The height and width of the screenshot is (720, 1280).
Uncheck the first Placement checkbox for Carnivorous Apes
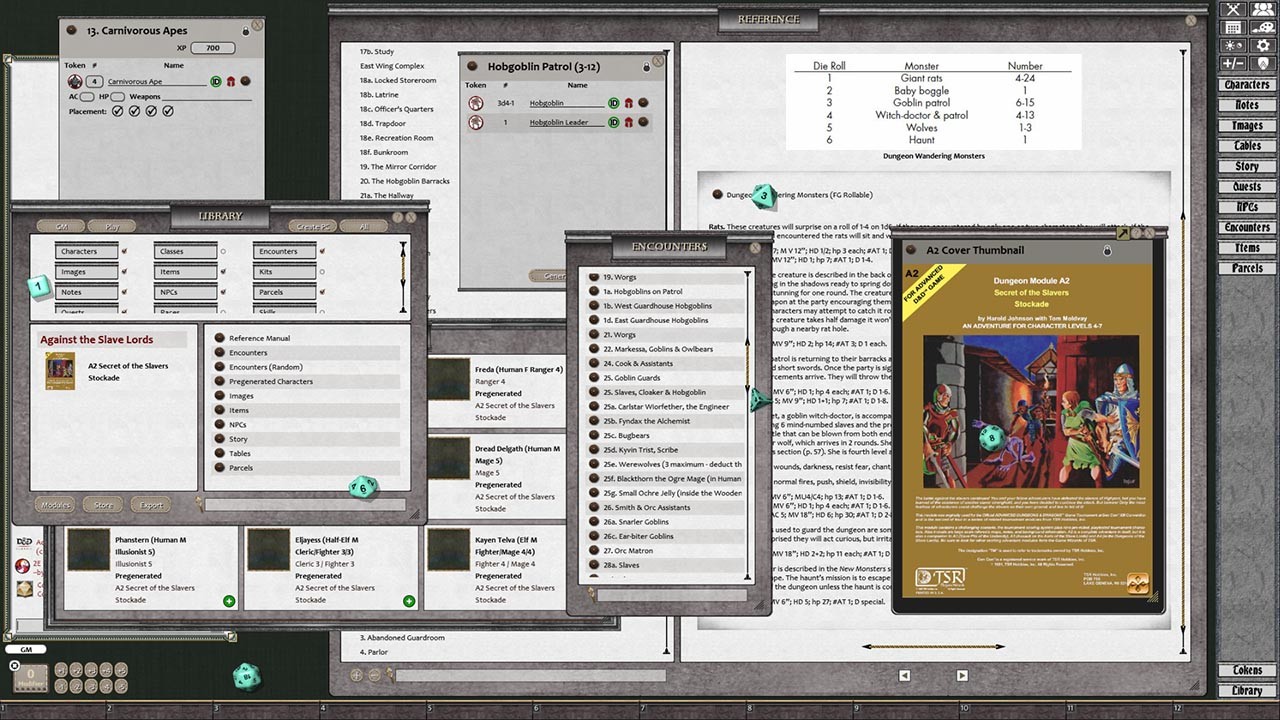(119, 111)
